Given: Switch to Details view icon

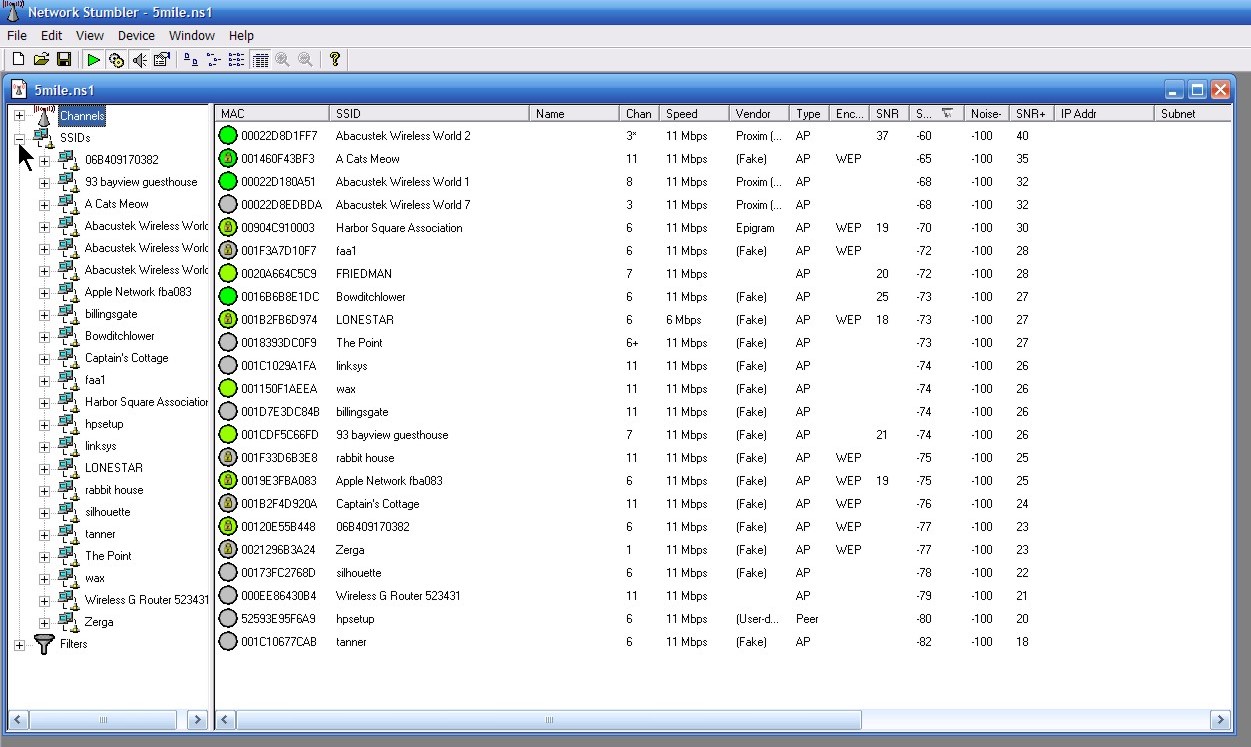Looking at the screenshot, I should coord(260,60).
